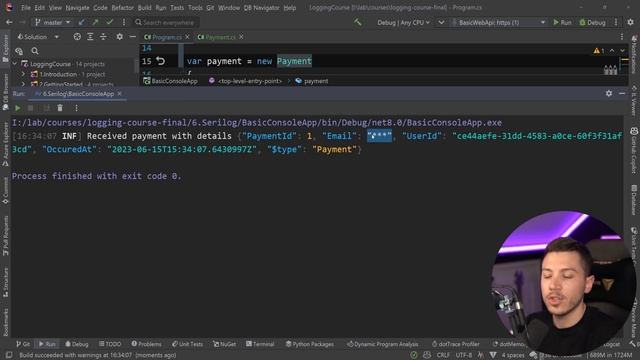This screenshot has width=640, height=360.
Task: Open the Terminal tool window
Action: tap(260, 344)
